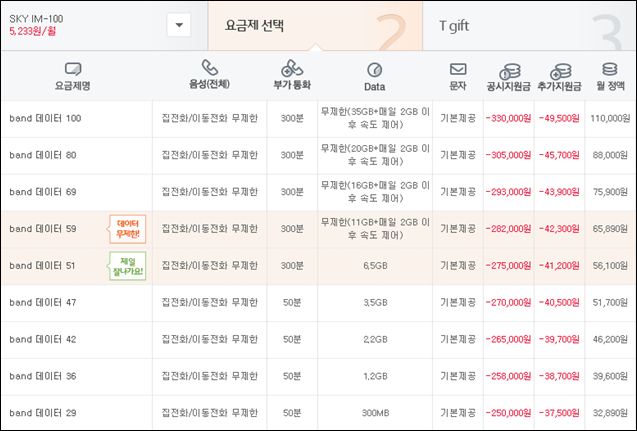The width and height of the screenshot is (637, 431).
Task: Select the band 데이터 100 plan row
Action: [x=318, y=119]
